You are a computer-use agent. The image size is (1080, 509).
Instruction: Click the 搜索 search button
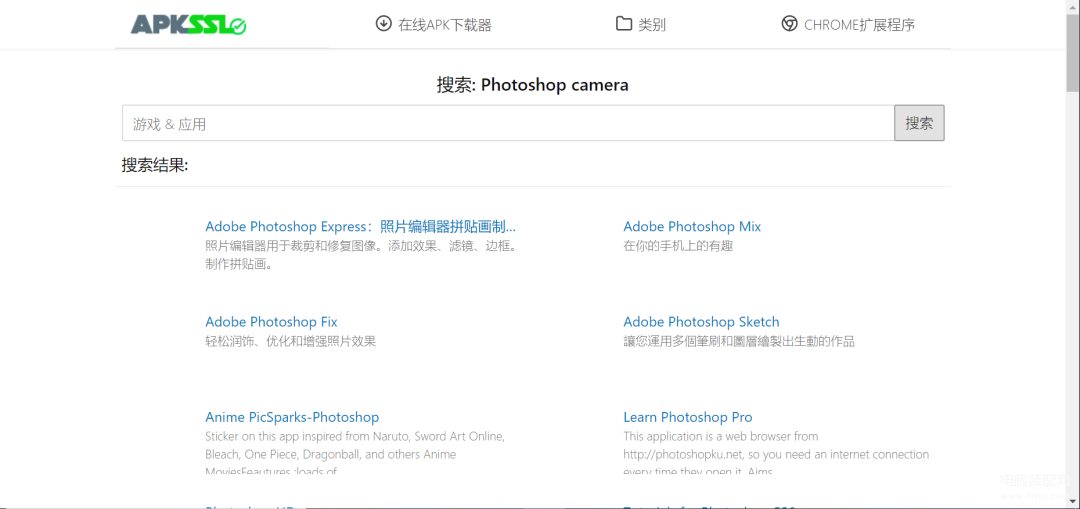point(919,123)
